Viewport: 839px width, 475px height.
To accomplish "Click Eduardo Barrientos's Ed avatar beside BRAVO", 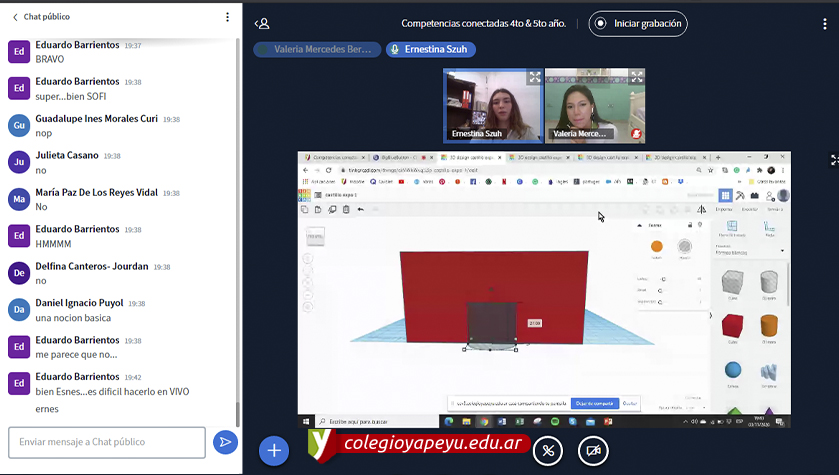I will click(x=18, y=52).
